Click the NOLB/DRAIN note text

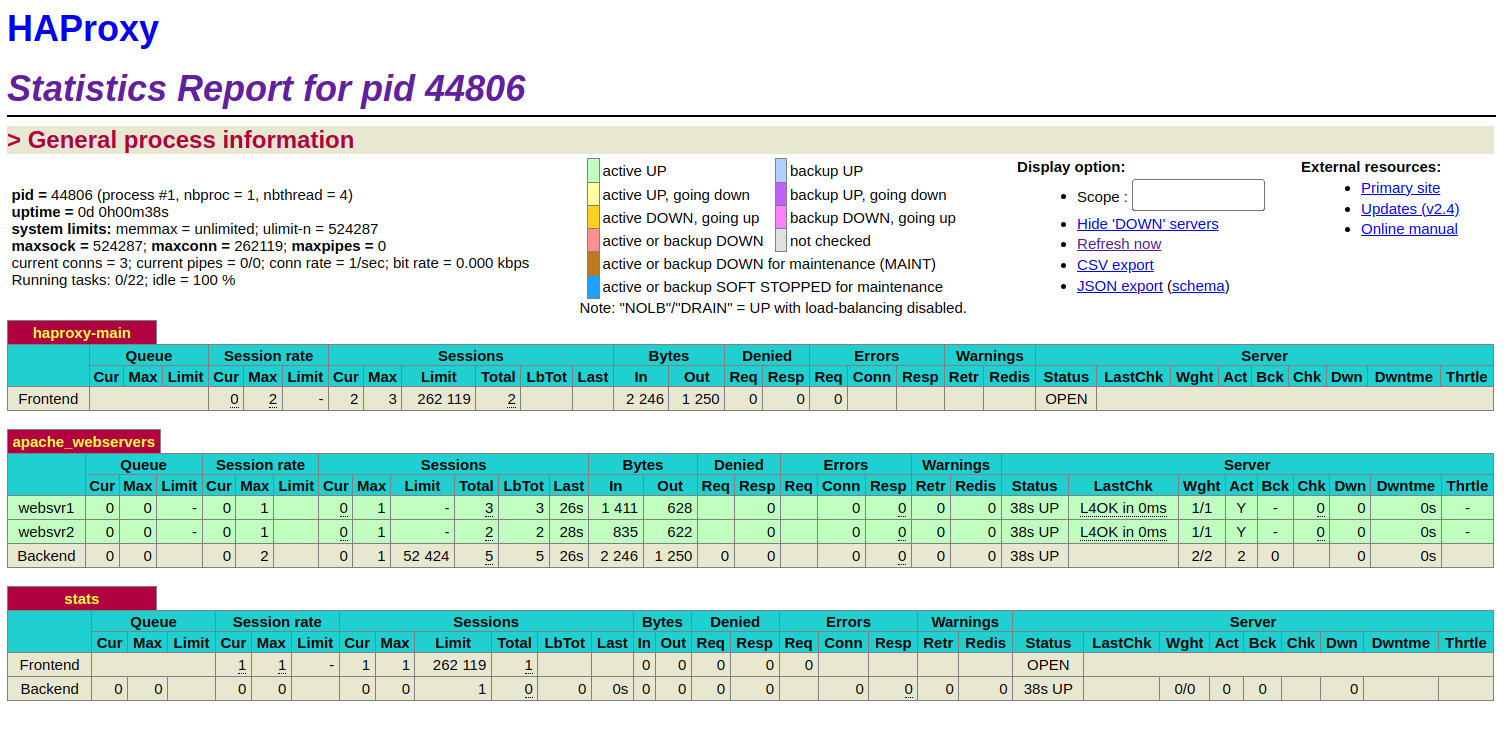click(773, 308)
